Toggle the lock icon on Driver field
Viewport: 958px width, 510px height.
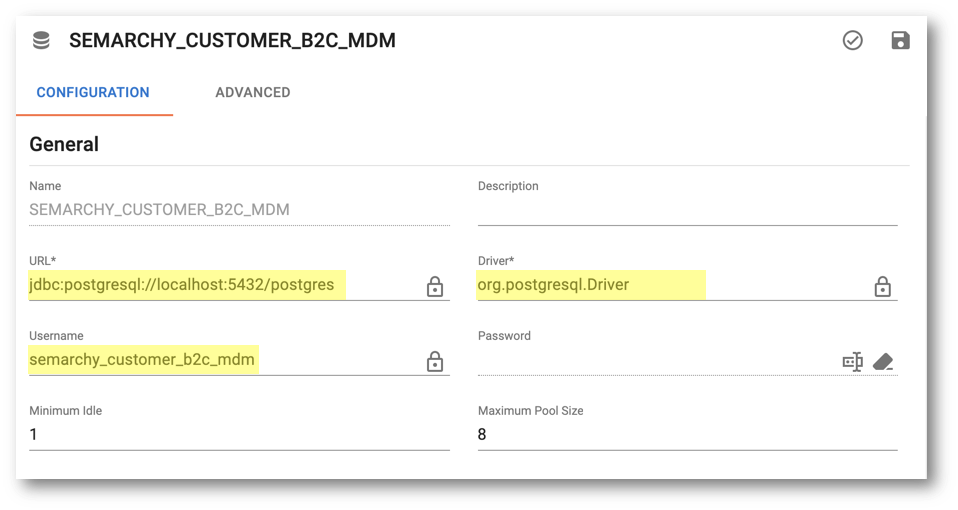[882, 286]
